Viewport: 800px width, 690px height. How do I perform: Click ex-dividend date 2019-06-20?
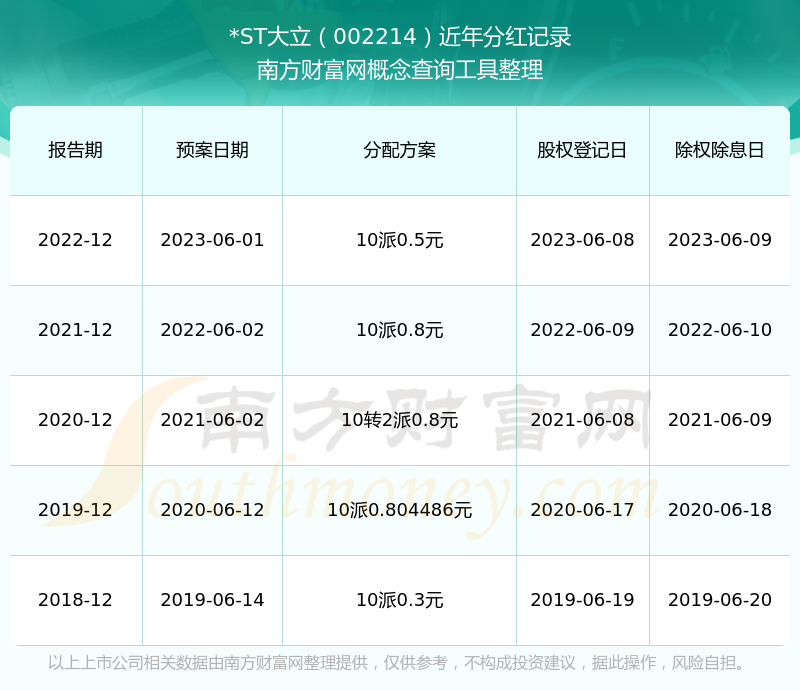719,600
